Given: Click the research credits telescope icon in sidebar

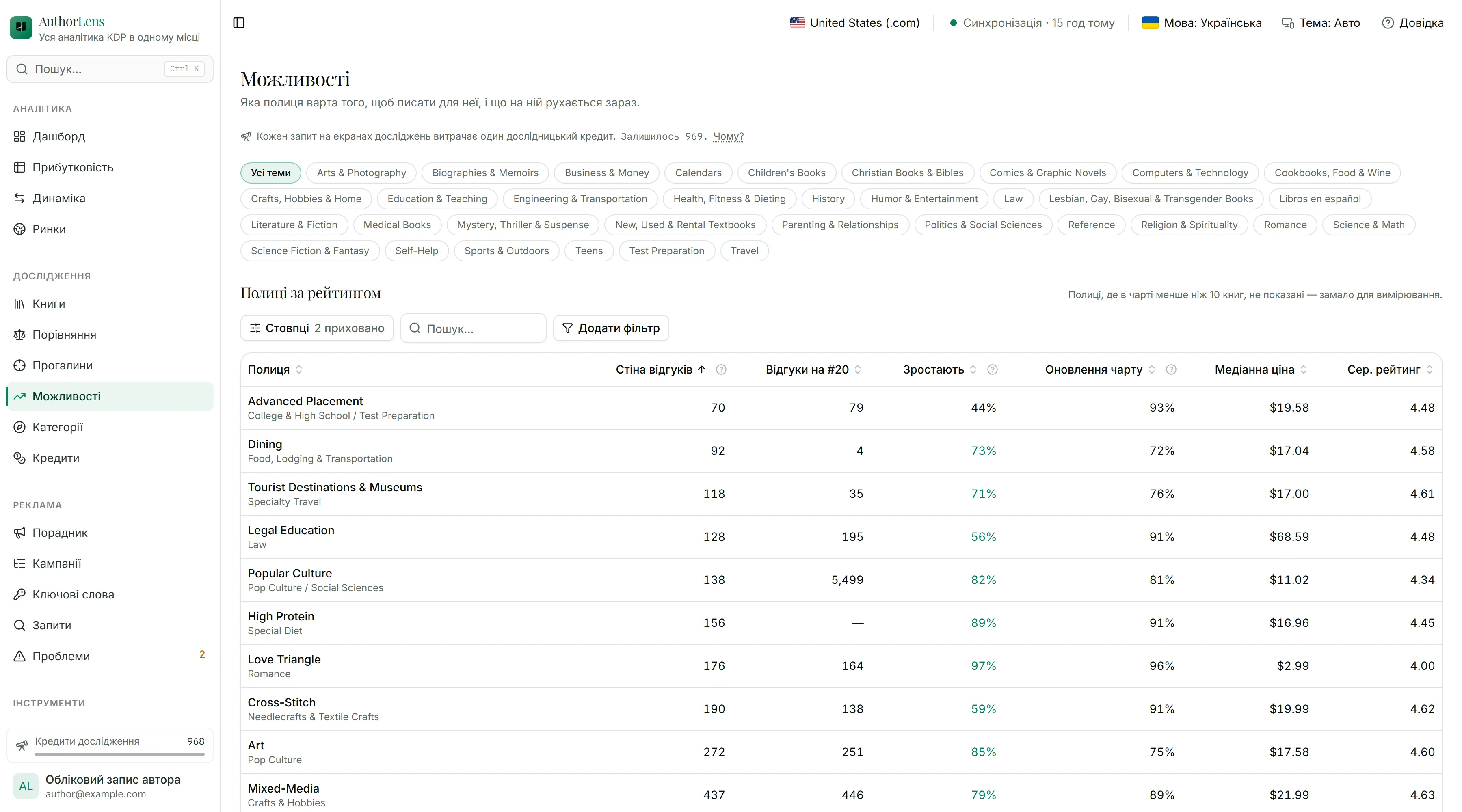Looking at the screenshot, I should 22,745.
